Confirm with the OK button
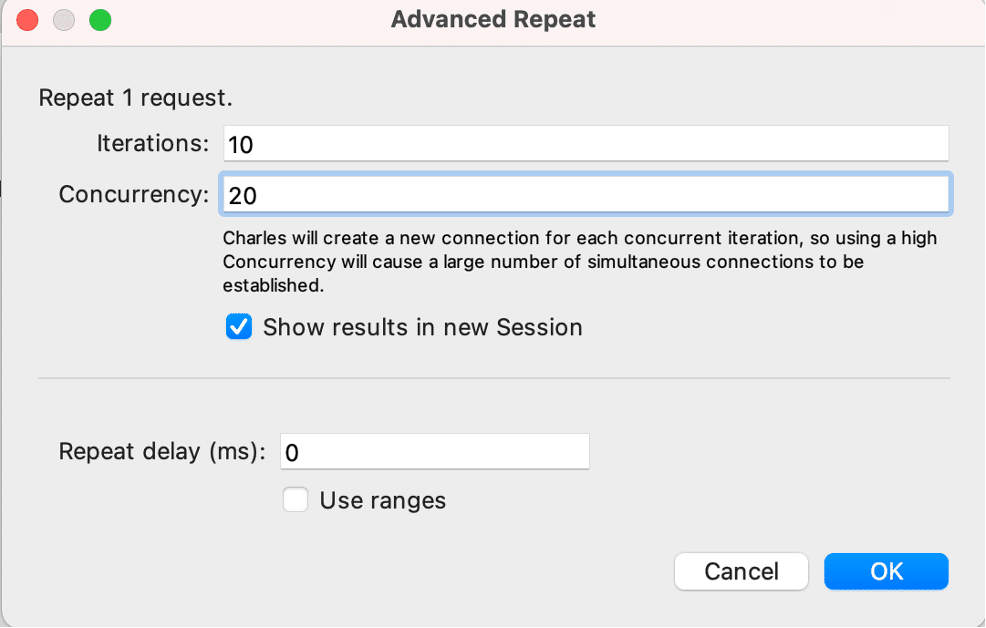This screenshot has height=628, width=986. (886, 571)
